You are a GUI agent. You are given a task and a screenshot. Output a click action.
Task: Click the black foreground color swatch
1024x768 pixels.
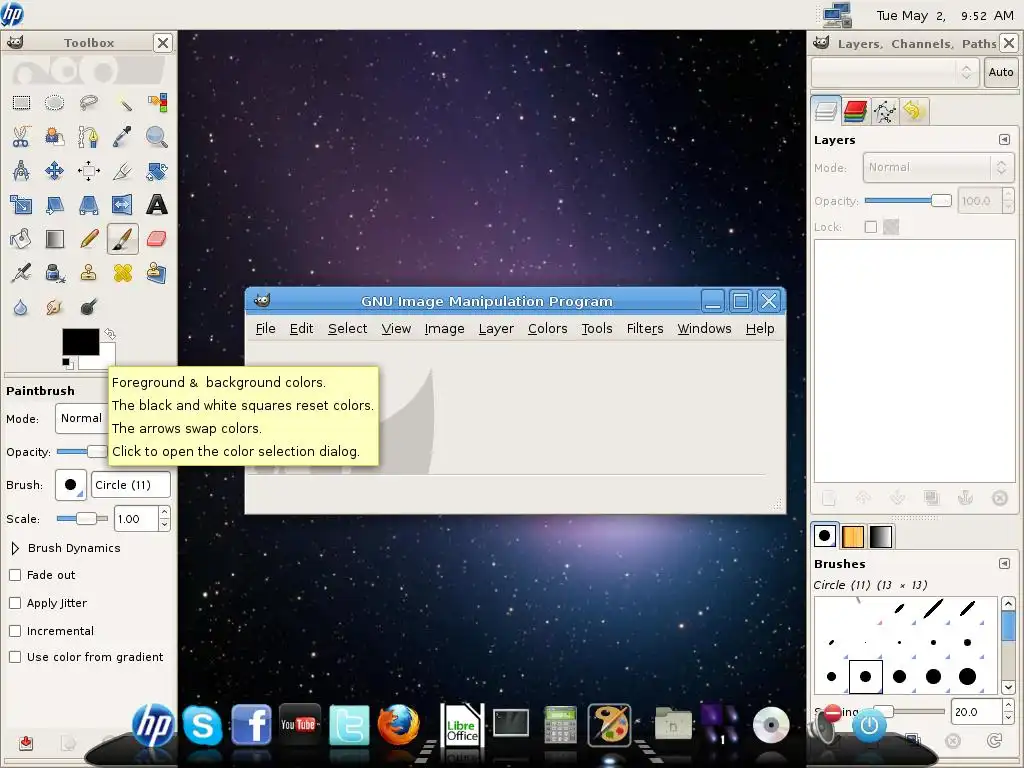click(80, 341)
